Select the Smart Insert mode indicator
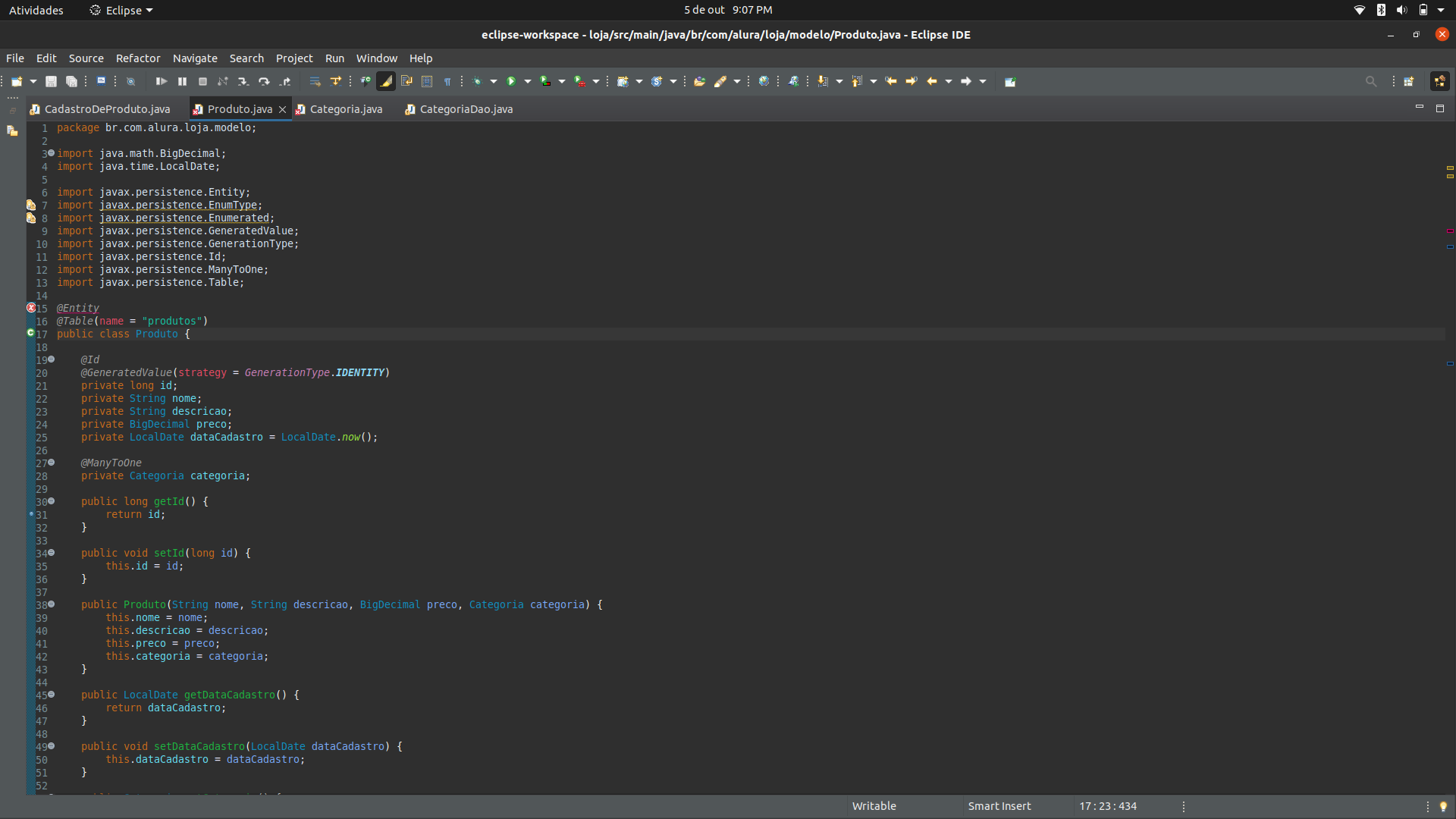Screen dimensions: 1456x819 [x=1000, y=805]
